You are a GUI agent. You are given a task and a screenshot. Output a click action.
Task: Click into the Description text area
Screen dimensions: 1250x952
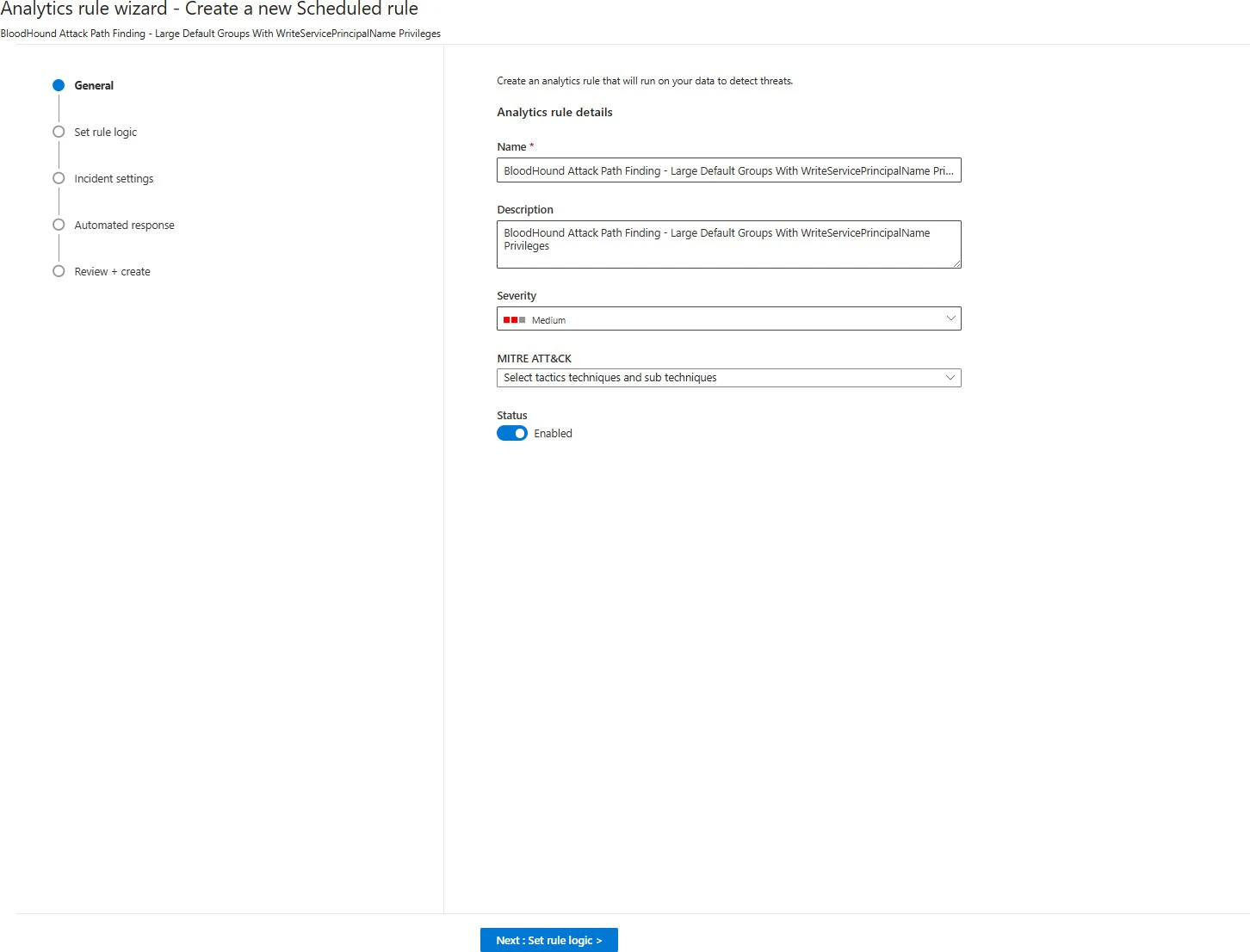point(728,244)
